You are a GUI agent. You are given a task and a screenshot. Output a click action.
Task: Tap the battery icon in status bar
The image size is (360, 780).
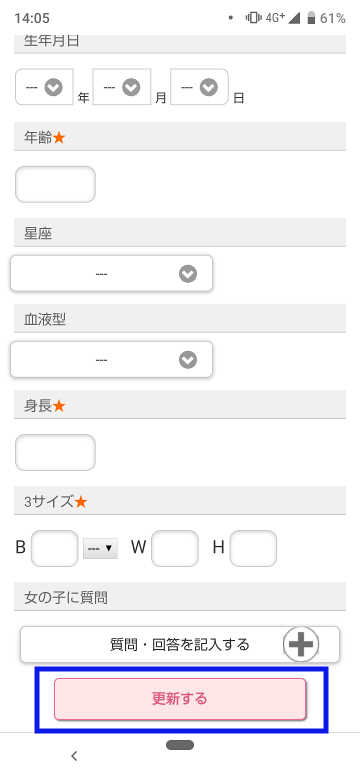click(311, 18)
